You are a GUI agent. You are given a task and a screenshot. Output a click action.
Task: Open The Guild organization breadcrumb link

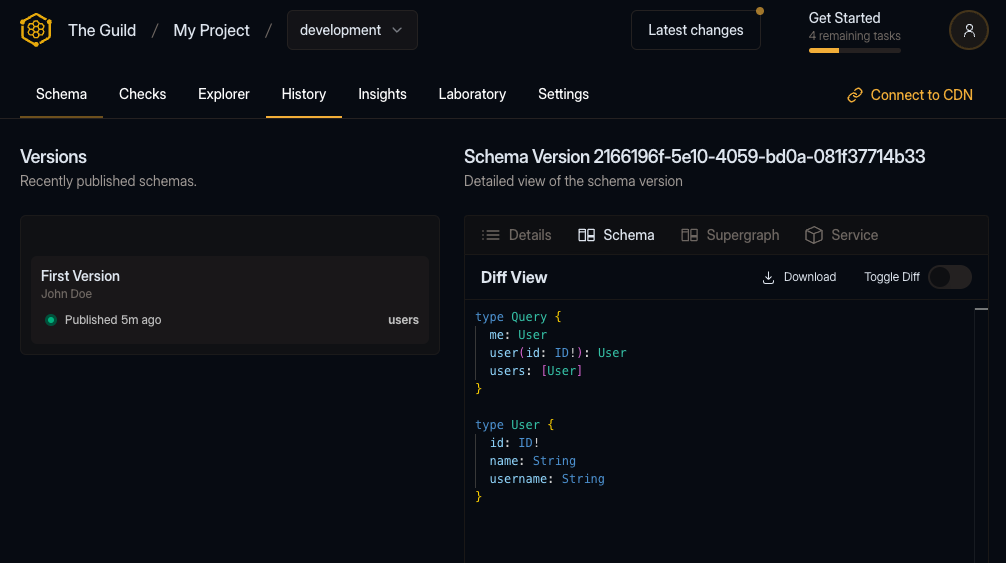click(102, 30)
